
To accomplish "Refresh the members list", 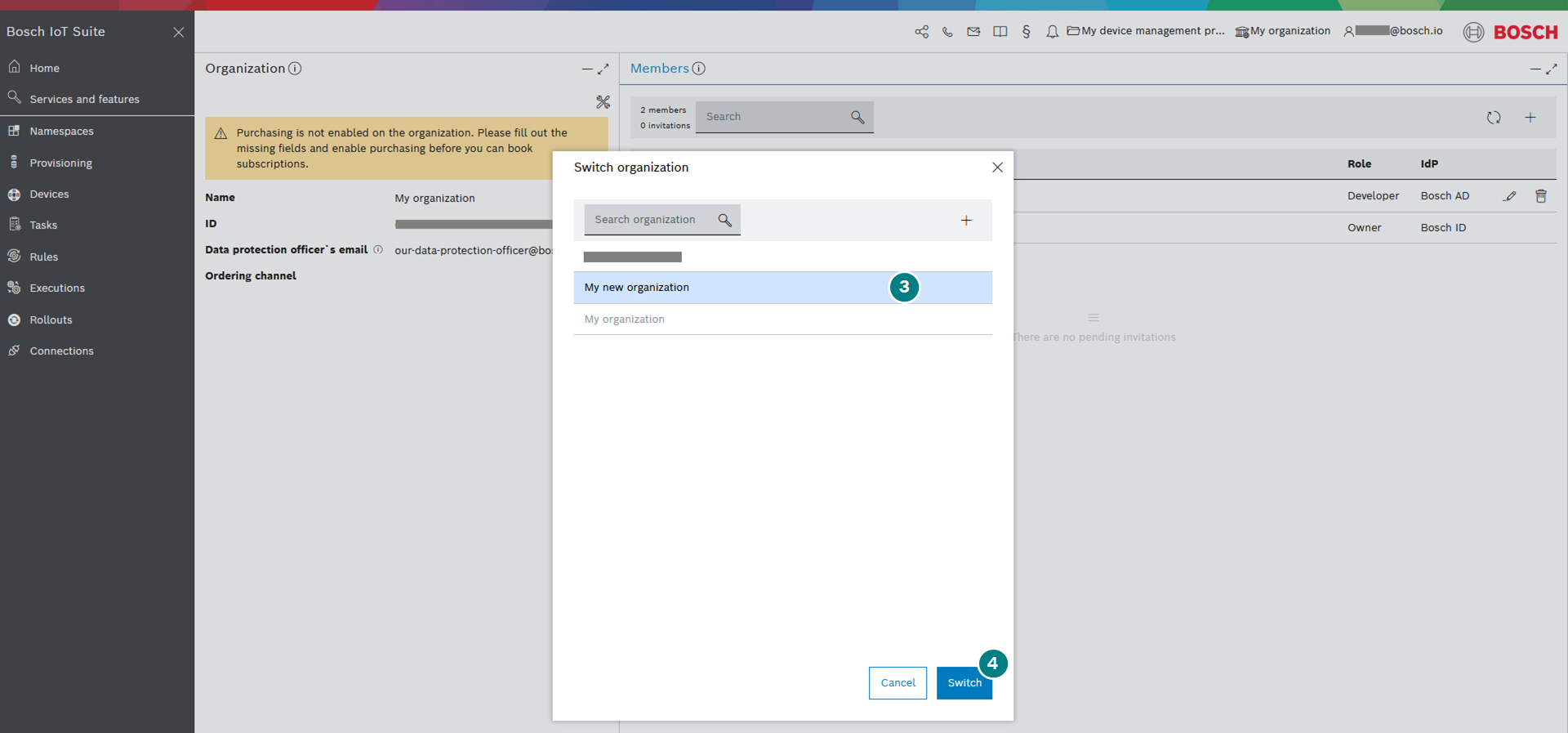I will [1494, 118].
